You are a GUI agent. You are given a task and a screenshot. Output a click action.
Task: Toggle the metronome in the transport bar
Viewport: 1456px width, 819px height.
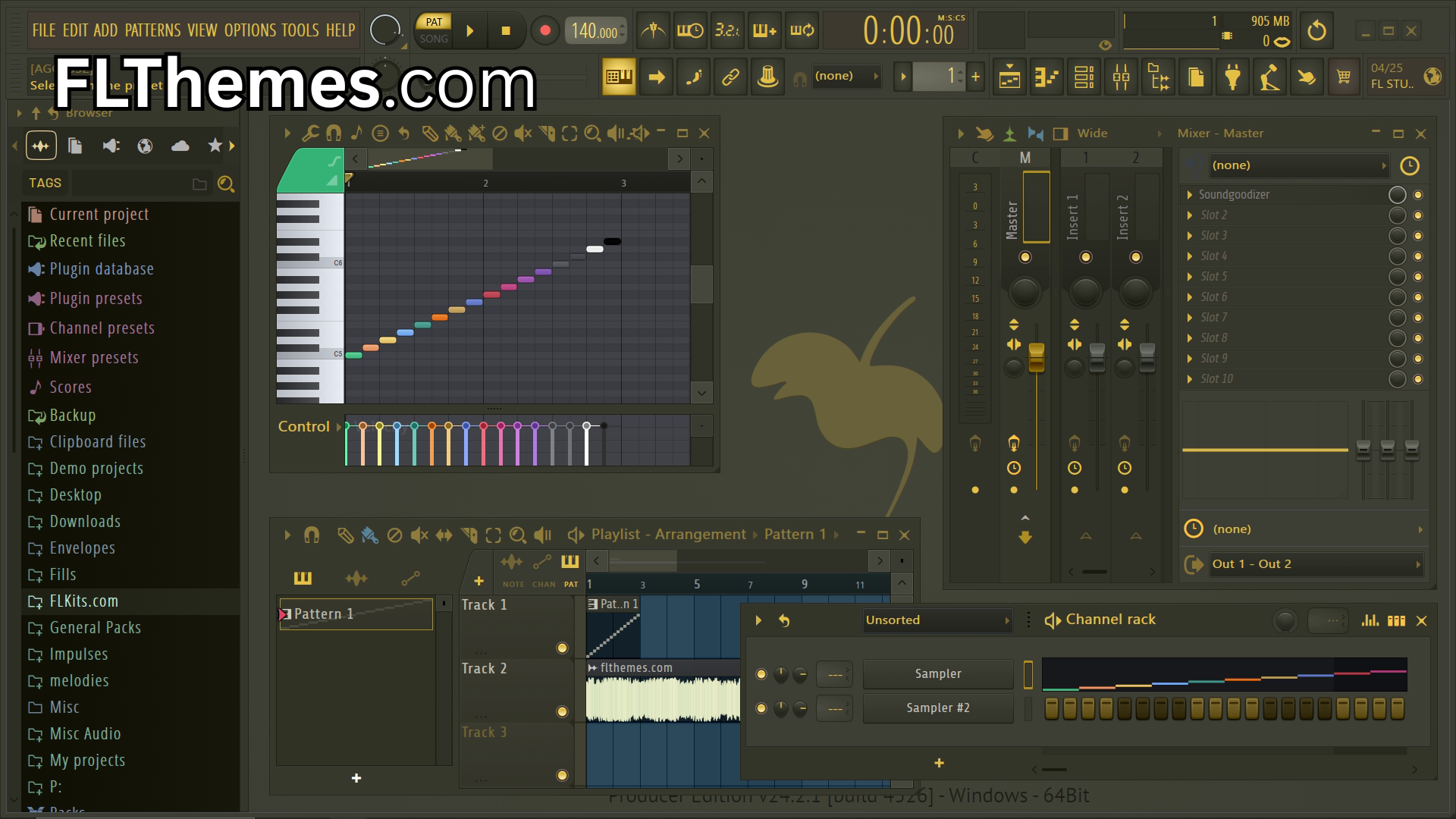pyautogui.click(x=653, y=31)
